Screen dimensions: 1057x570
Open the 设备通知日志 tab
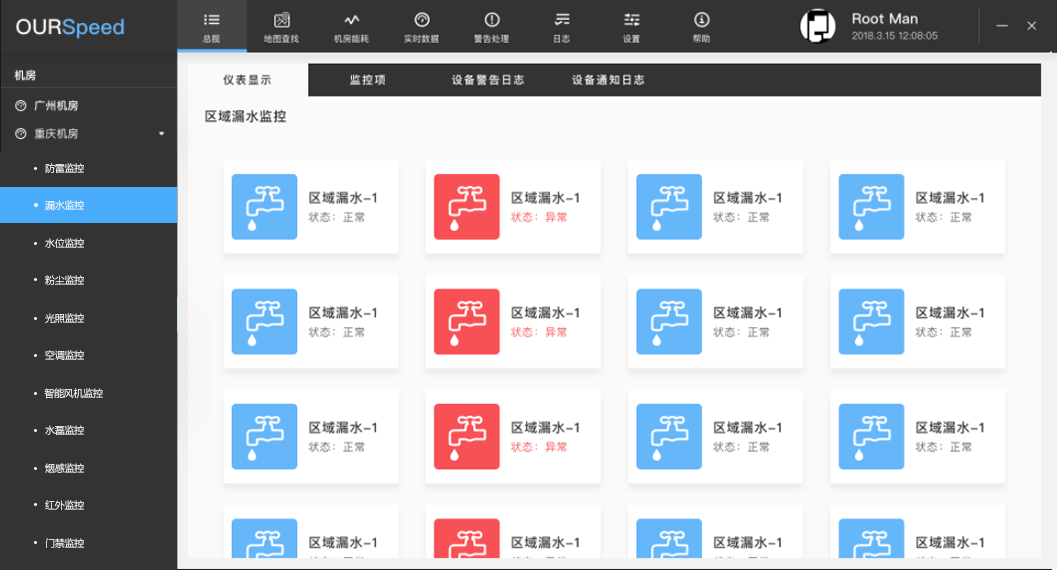coord(608,80)
